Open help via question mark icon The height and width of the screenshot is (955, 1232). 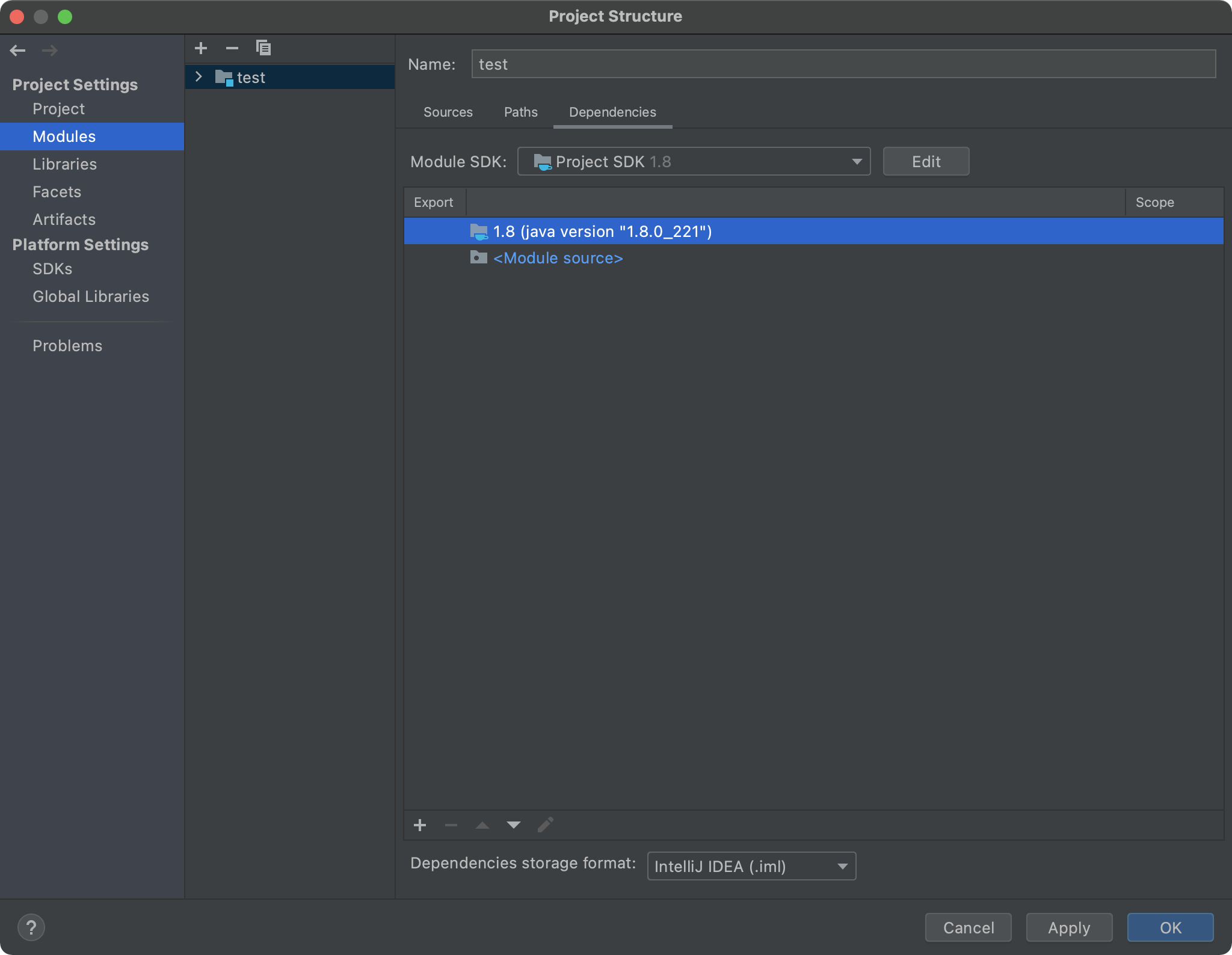(31, 927)
